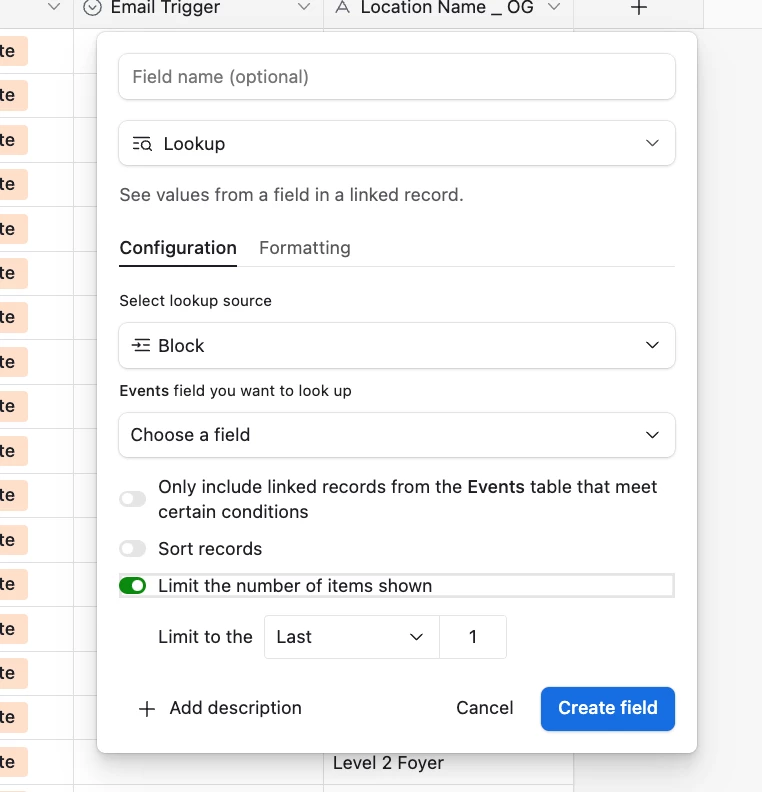Click the add field plus icon in header
762x792 pixels.
pyautogui.click(x=638, y=8)
